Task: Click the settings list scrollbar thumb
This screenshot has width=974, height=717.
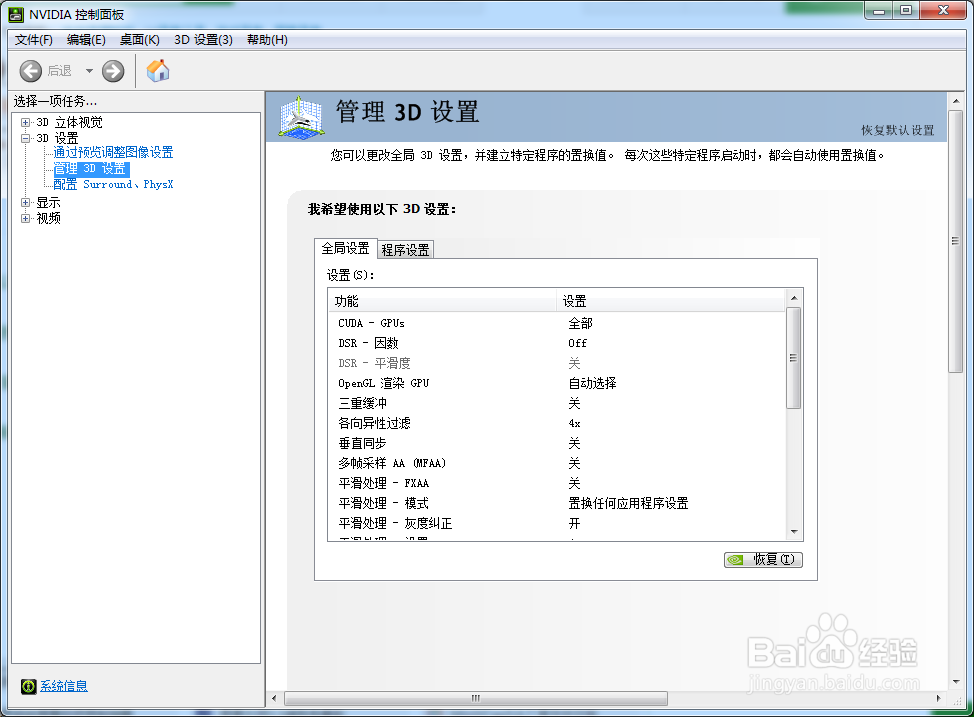Action: pyautogui.click(x=793, y=358)
